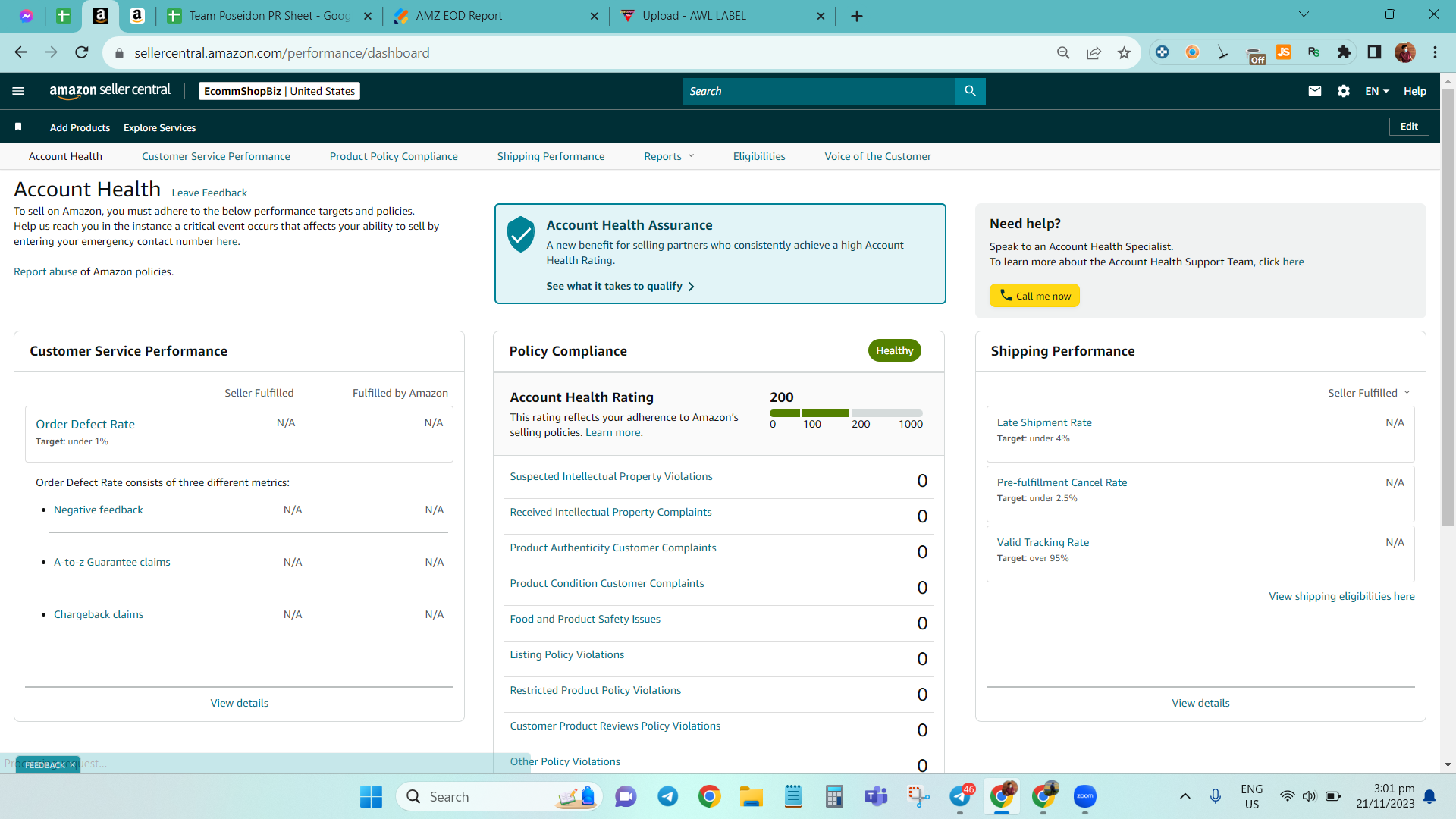Click the bookmark flag icon beside Add Products
This screenshot has height=819, width=1456.
click(x=18, y=127)
